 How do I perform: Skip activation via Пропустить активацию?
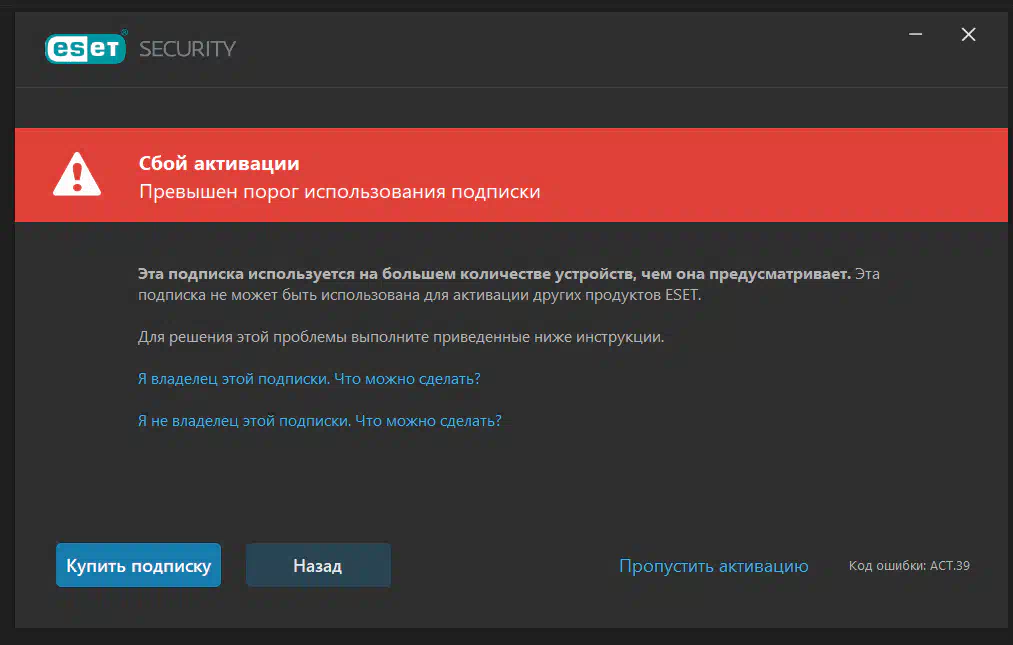coord(713,566)
